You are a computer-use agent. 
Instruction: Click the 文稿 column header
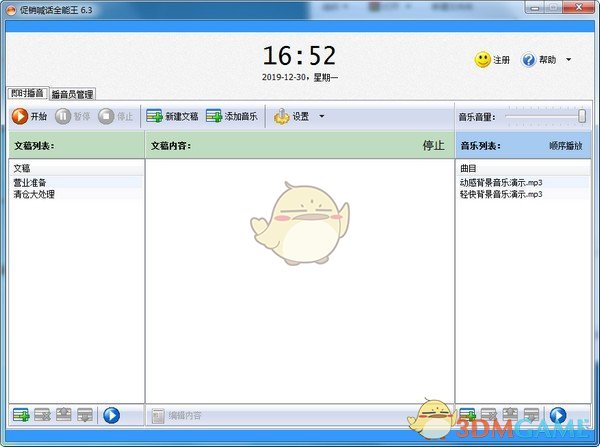(76, 168)
